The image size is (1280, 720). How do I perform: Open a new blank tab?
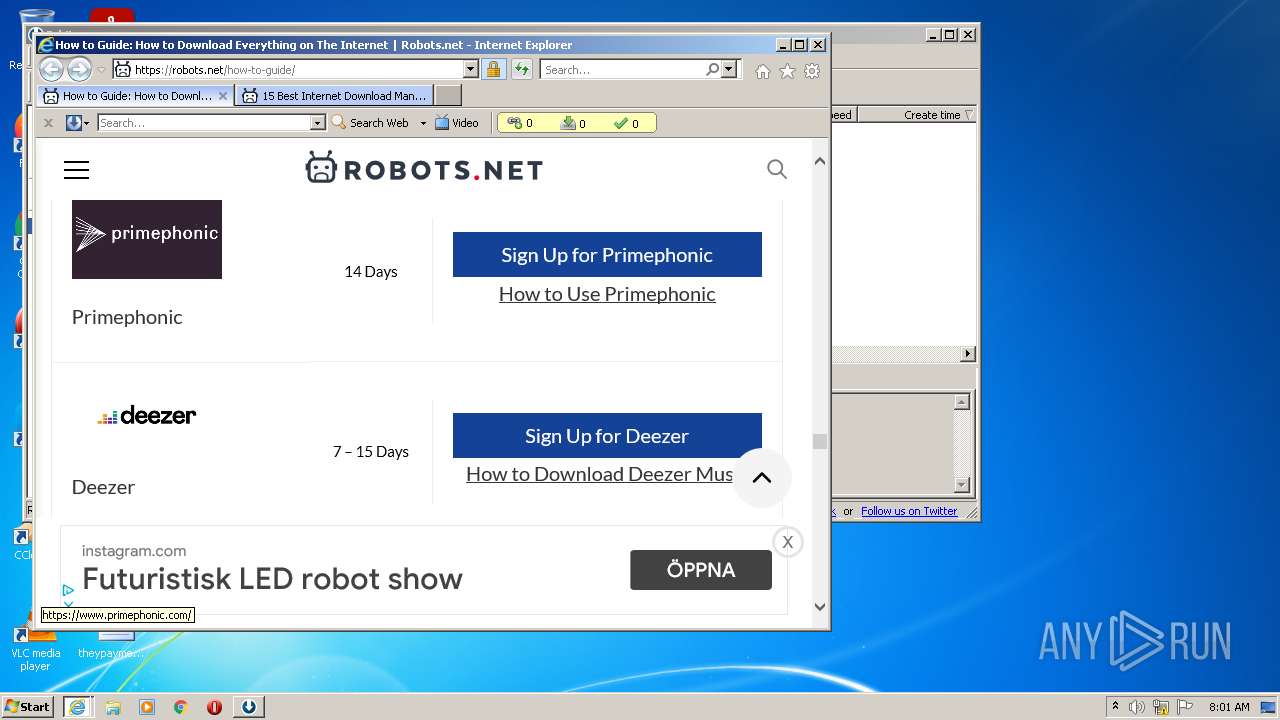point(448,96)
